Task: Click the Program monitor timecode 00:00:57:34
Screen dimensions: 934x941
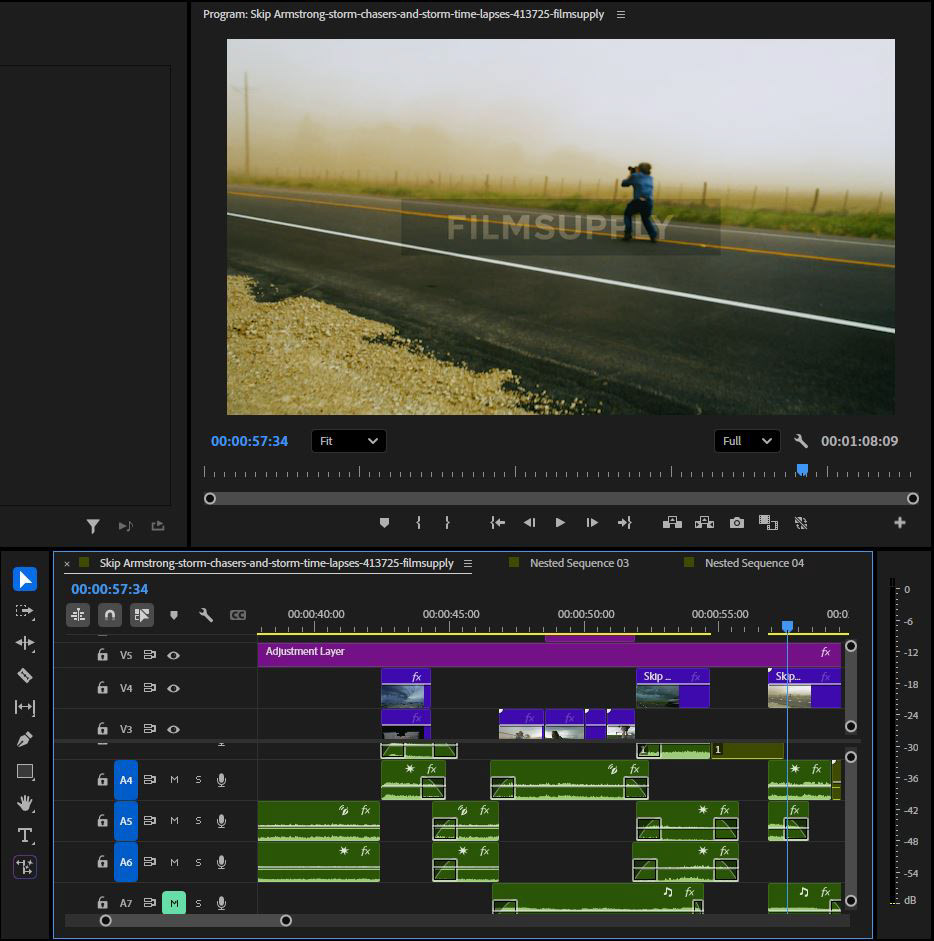Action: click(249, 441)
